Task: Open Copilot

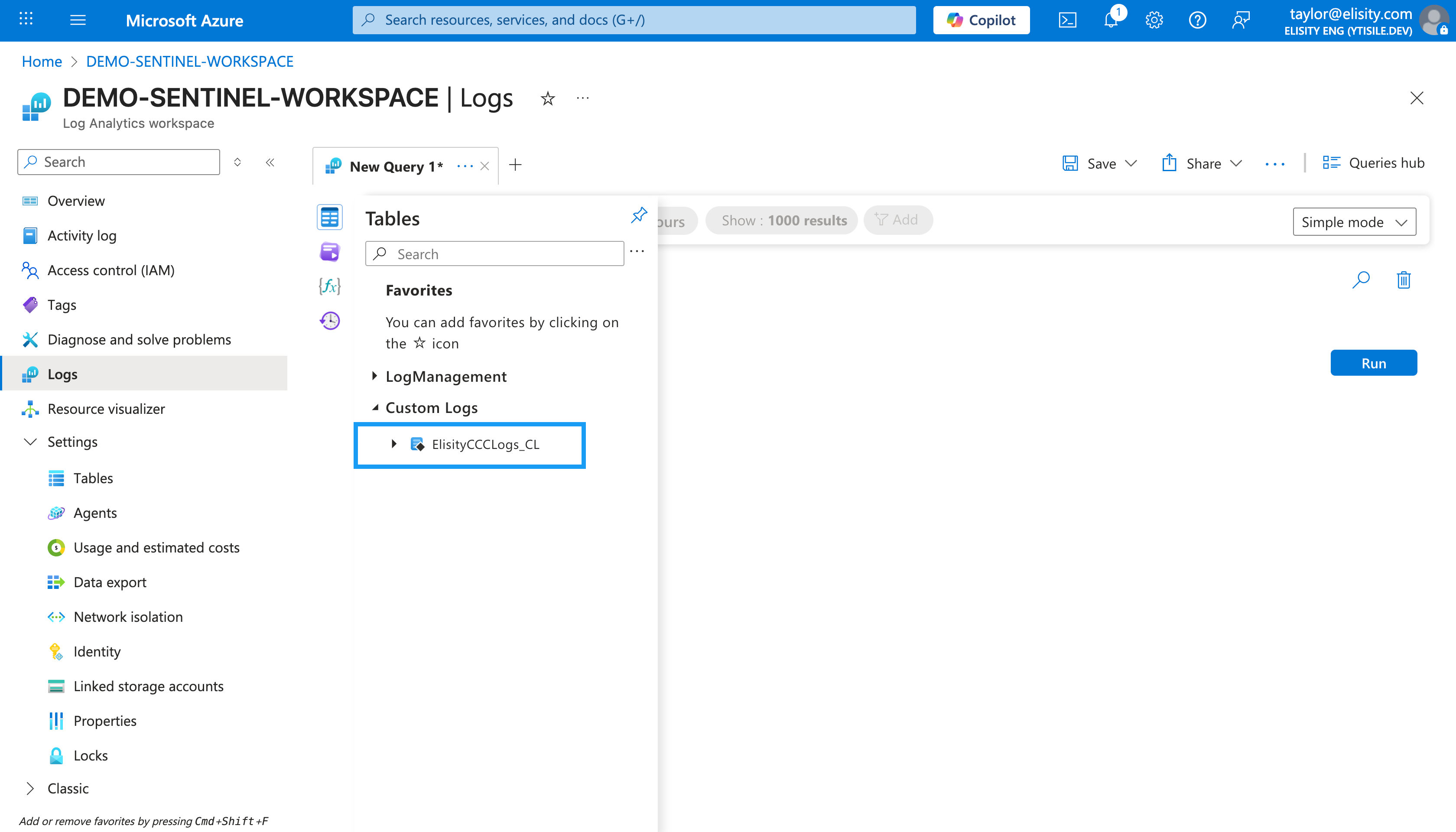Action: [x=981, y=20]
